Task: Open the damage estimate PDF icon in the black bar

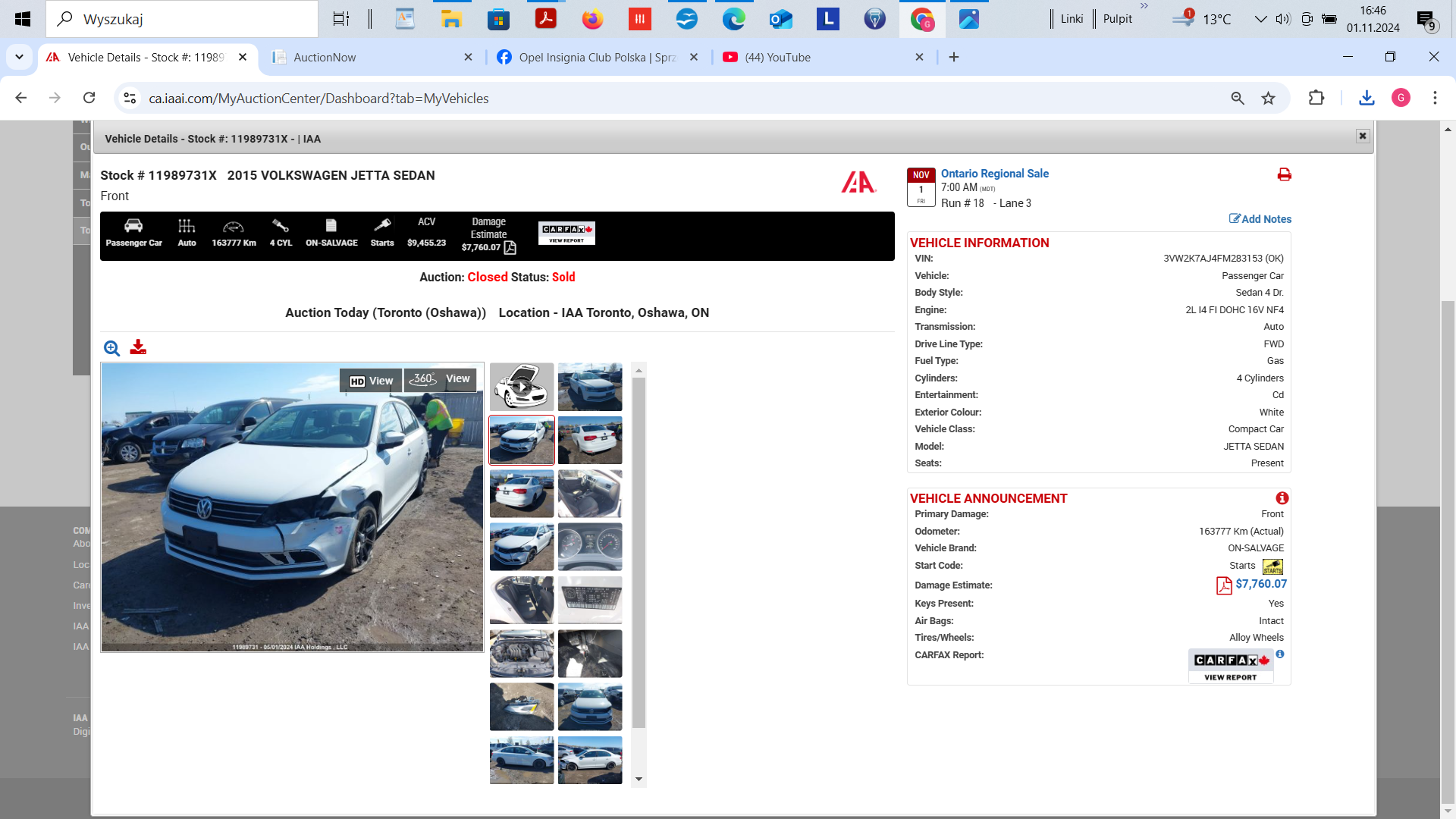Action: coord(510,248)
